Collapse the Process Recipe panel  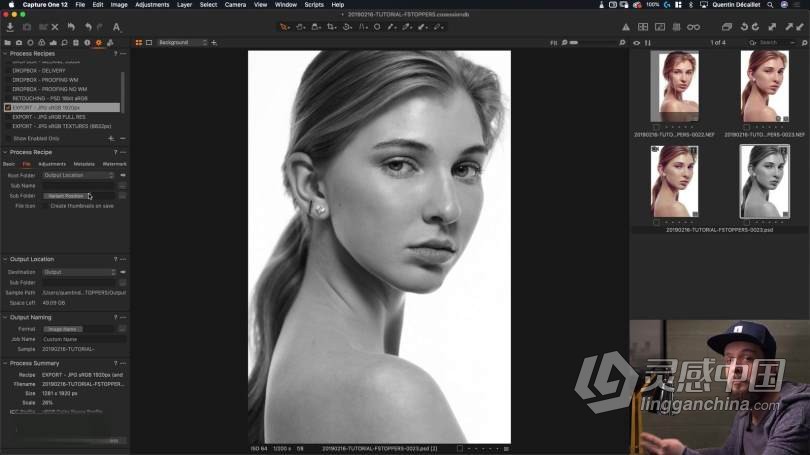pyautogui.click(x=5, y=152)
